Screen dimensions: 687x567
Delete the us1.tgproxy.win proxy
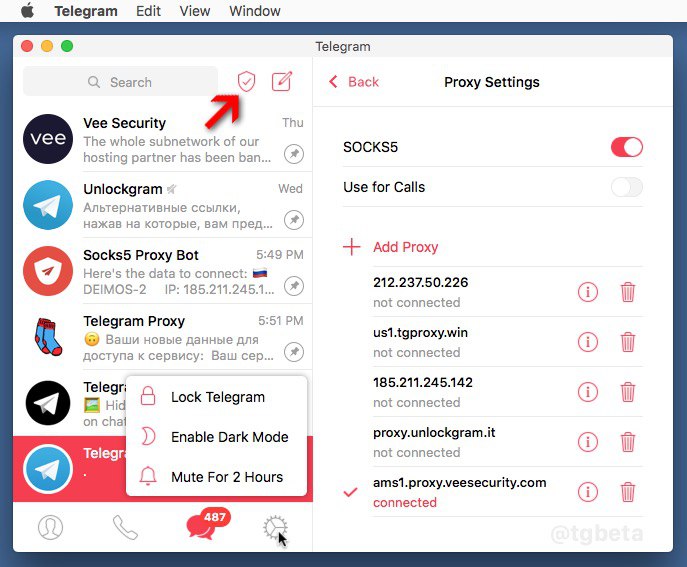coord(627,342)
